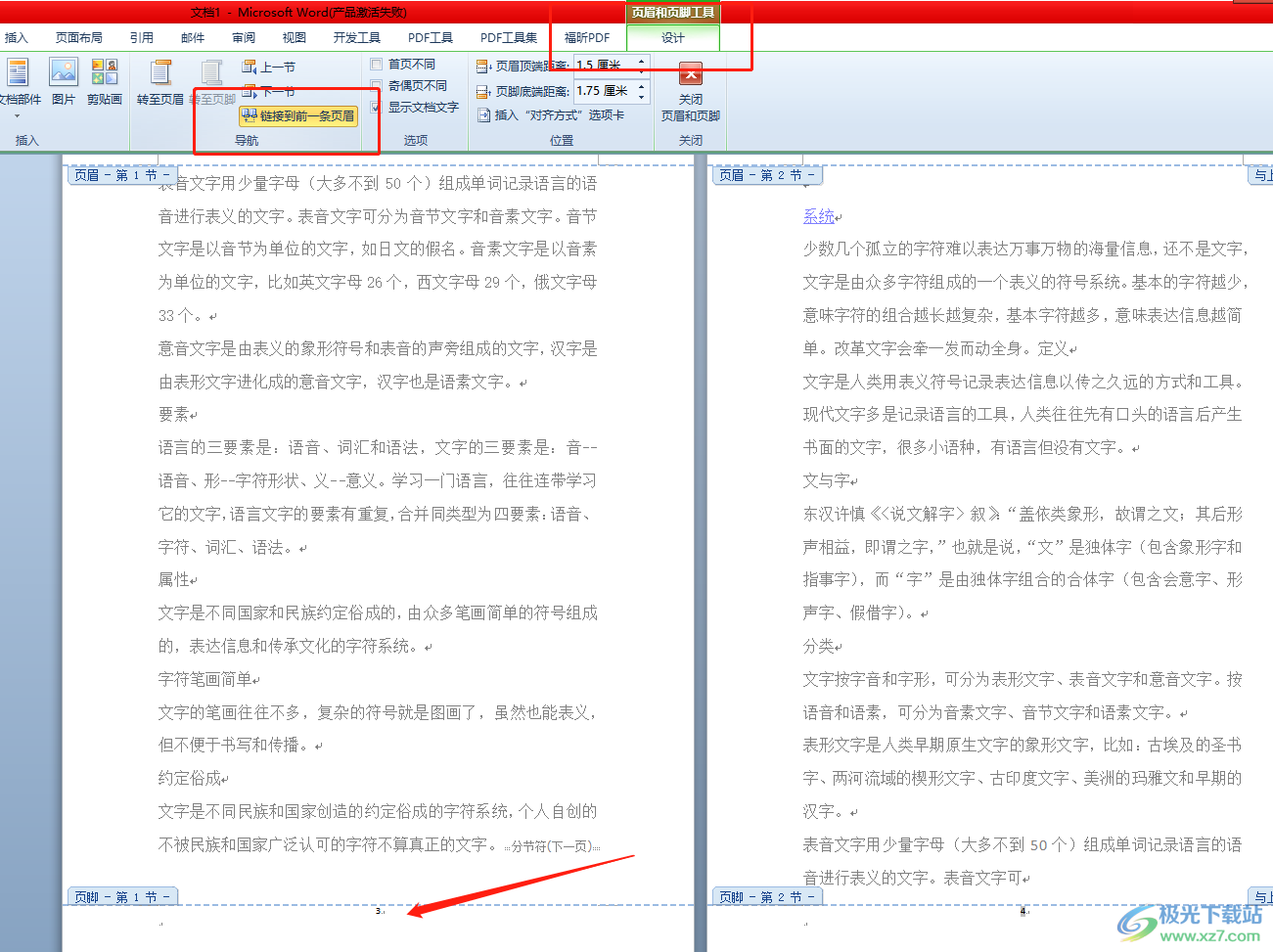Close header and footer with red X
The image size is (1273, 952).
[x=690, y=73]
